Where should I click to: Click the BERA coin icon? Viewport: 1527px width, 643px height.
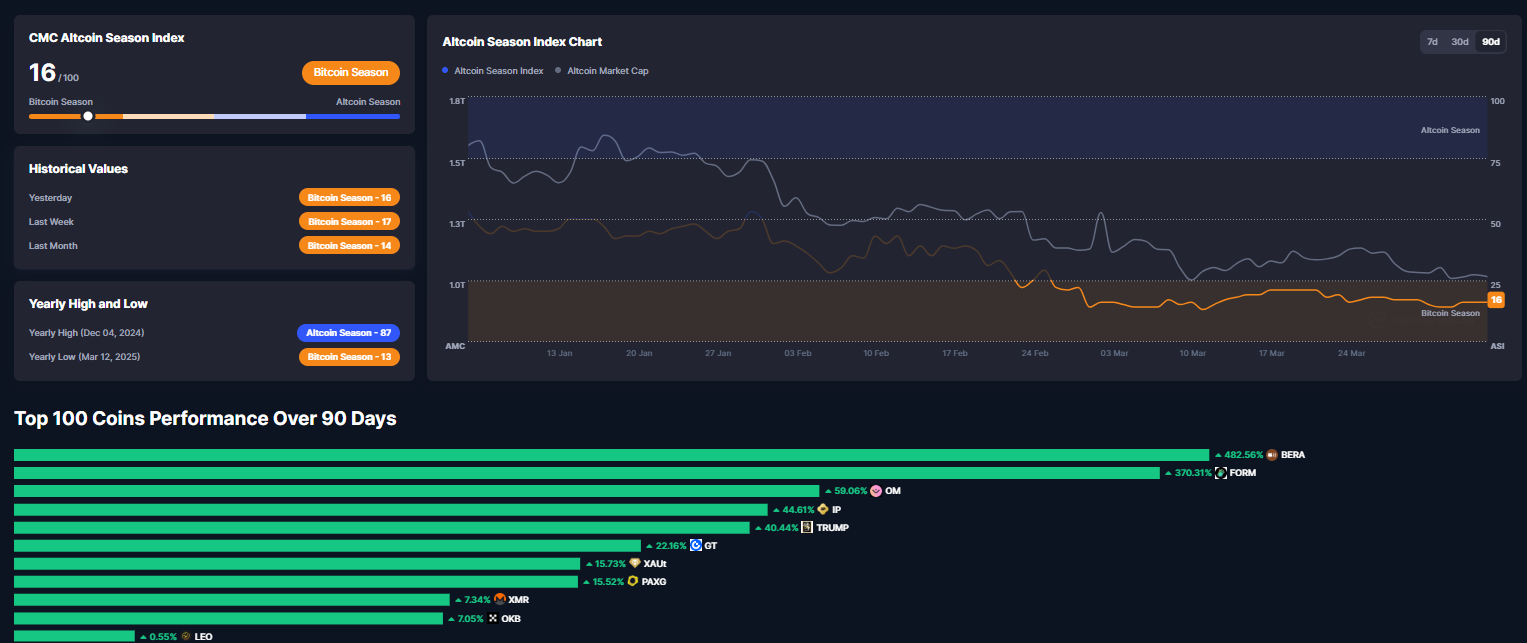click(x=1272, y=455)
